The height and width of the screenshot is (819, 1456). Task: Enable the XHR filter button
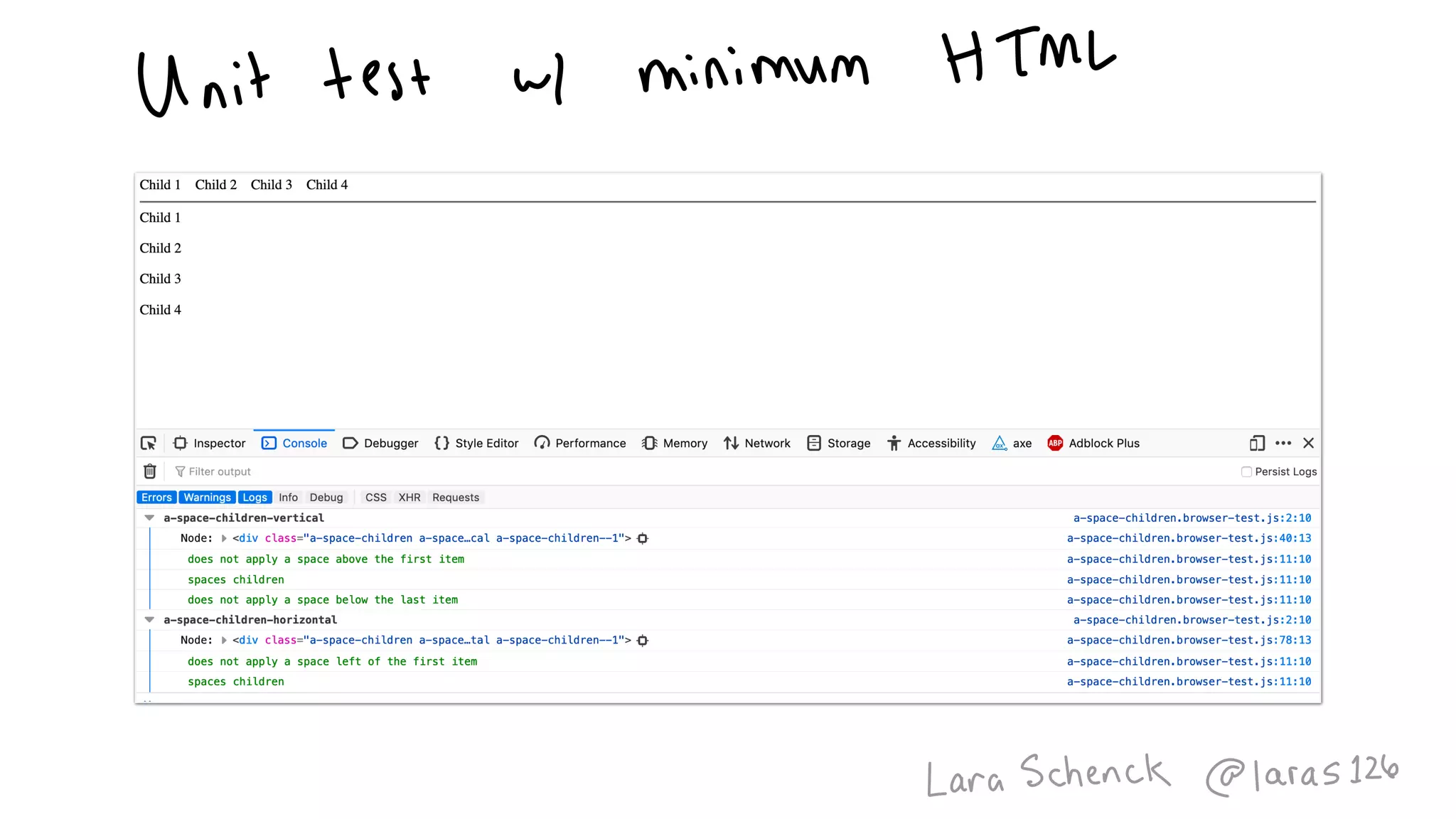(x=409, y=498)
